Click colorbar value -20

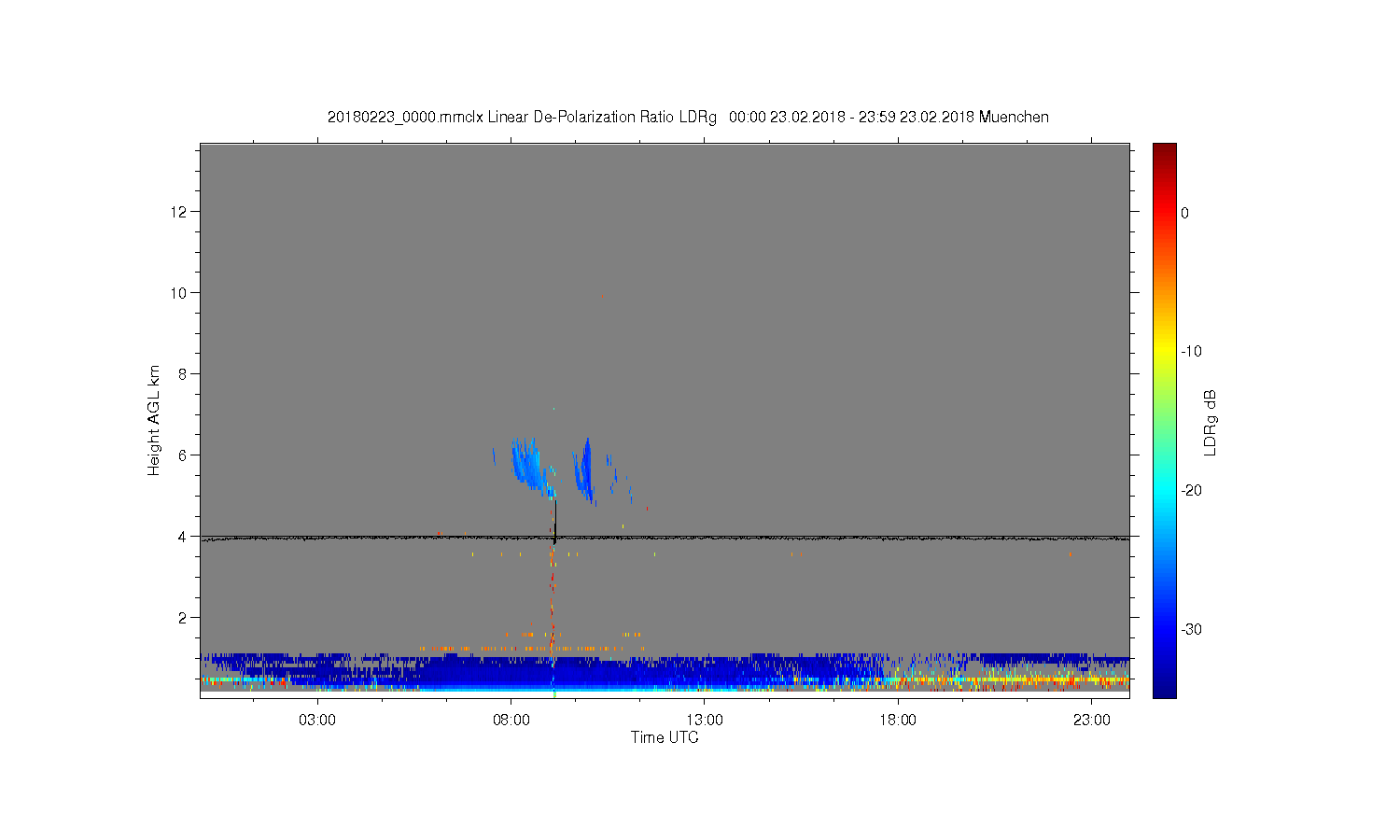1191,491
